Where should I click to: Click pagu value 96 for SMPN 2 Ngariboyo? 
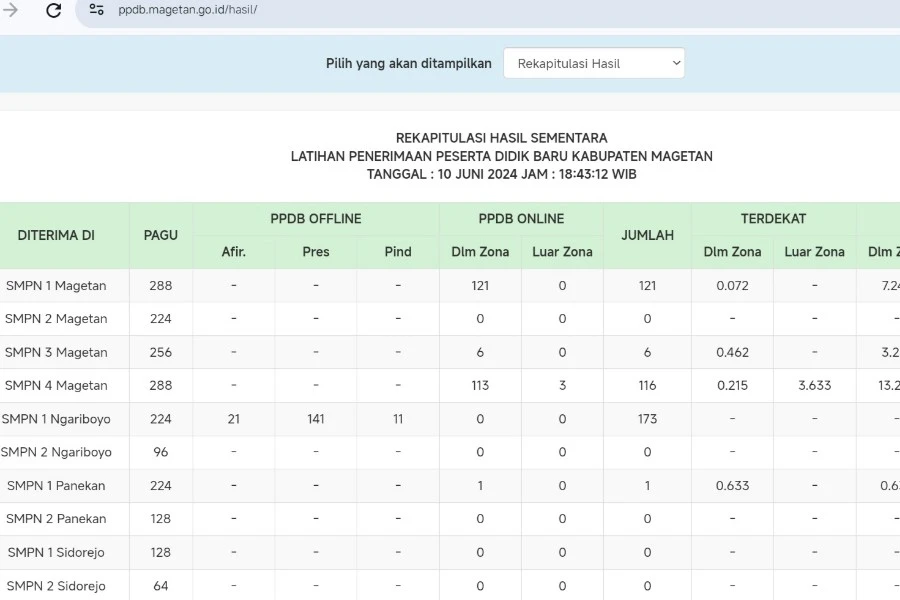161,452
